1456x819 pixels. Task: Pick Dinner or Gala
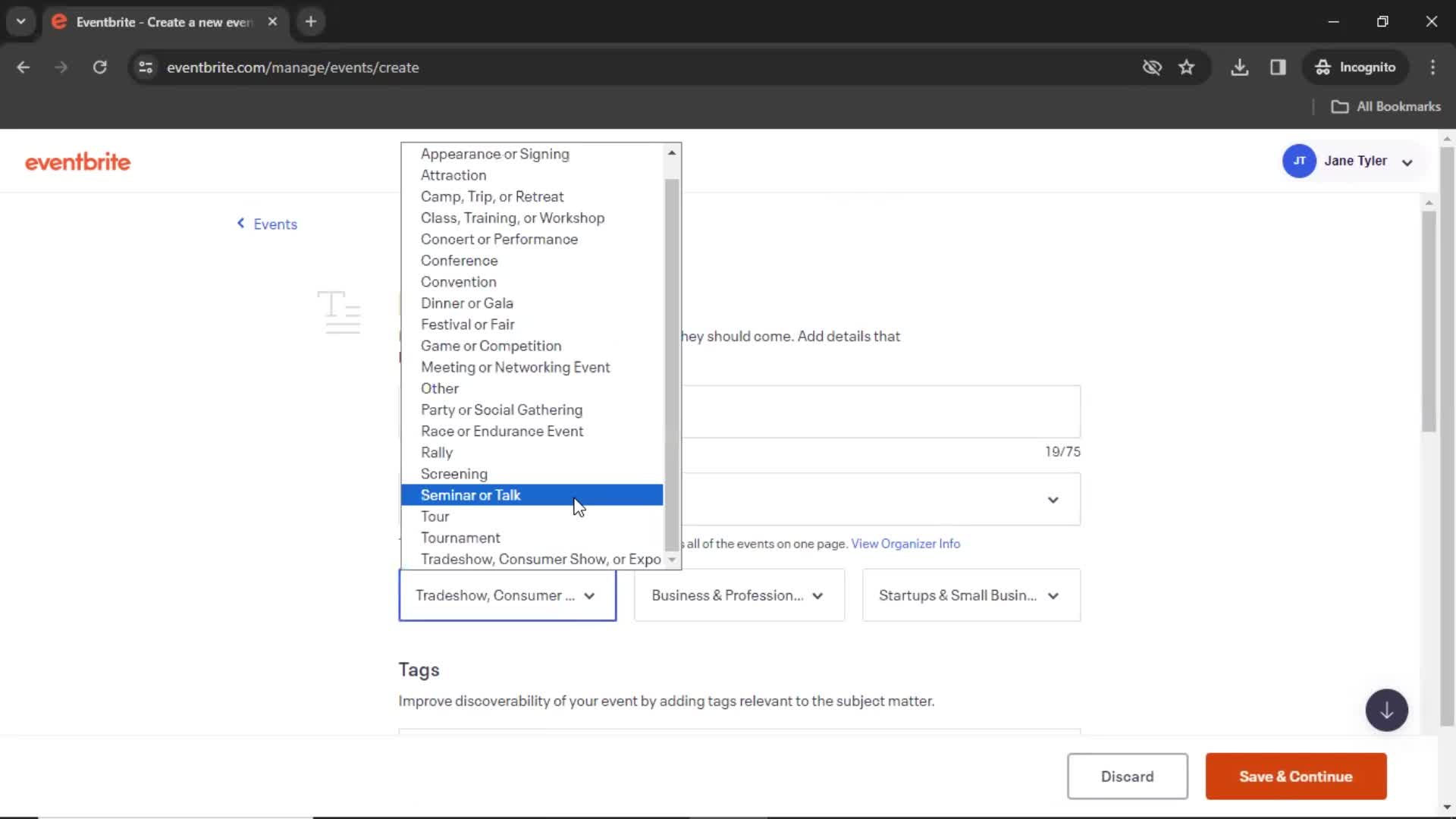(x=532, y=303)
